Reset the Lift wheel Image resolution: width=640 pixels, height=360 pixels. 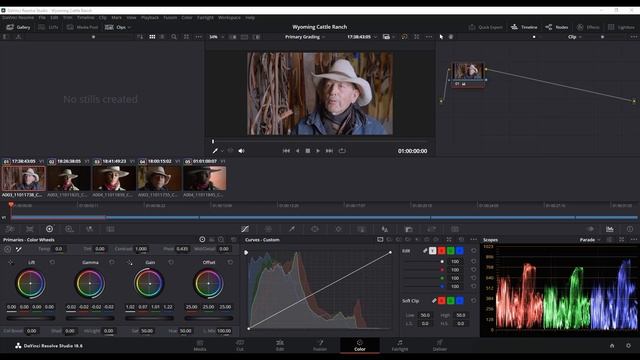pos(52,262)
